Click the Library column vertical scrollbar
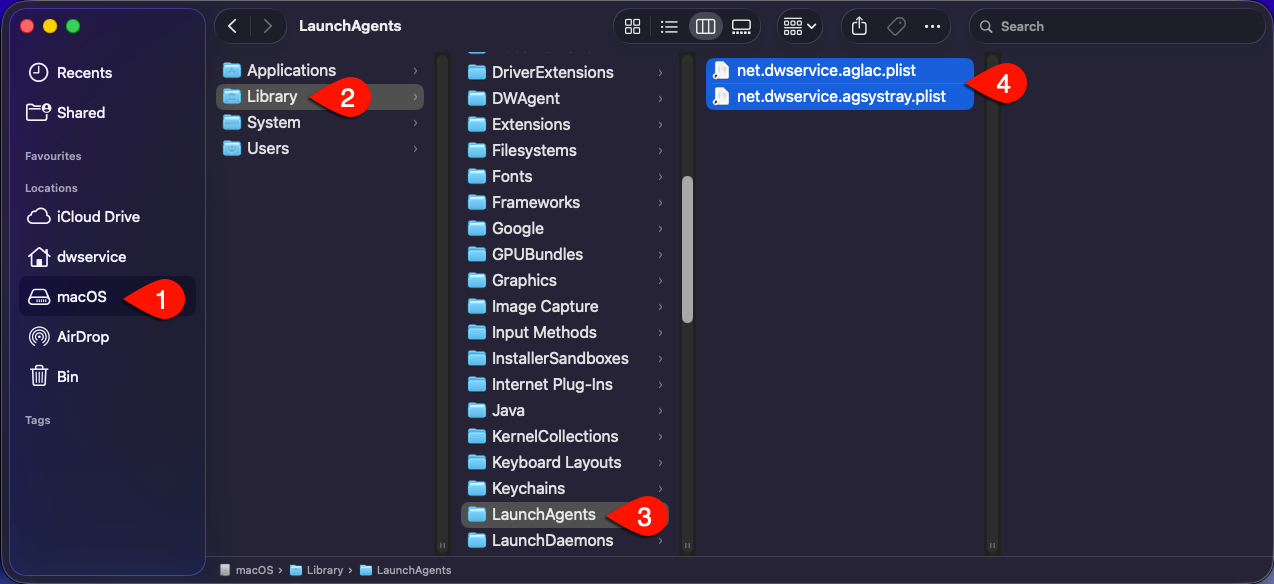This screenshot has height=584, width=1274. (687, 249)
